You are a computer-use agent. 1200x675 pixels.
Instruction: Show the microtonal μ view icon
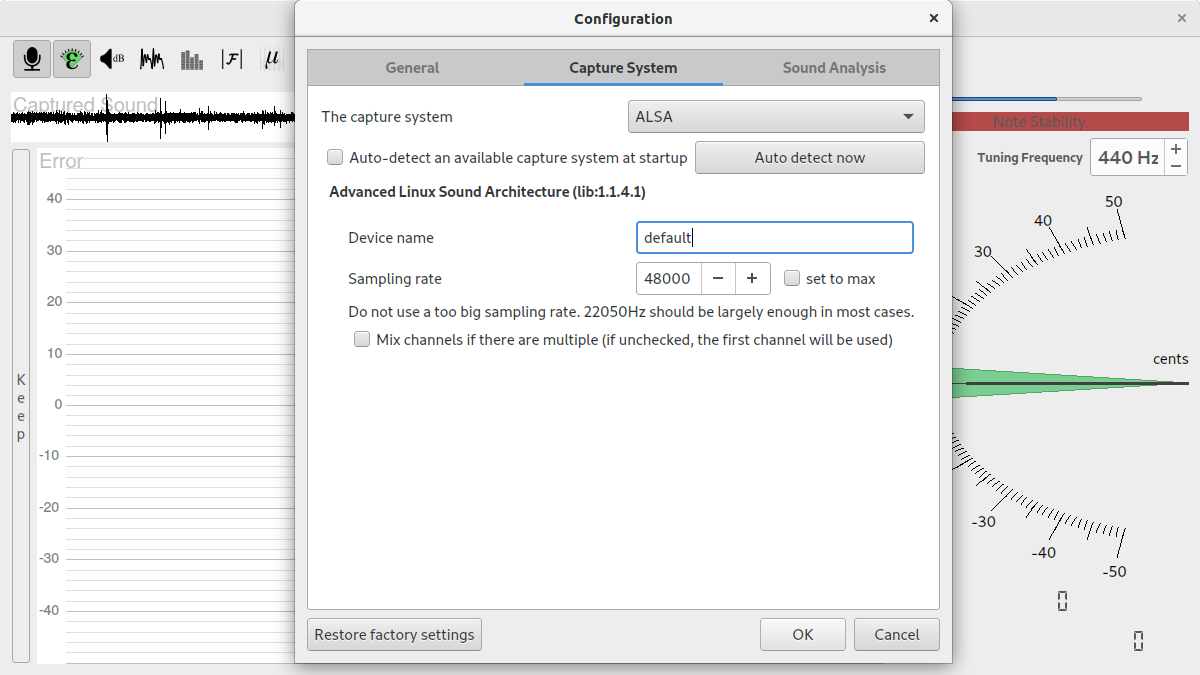point(271,59)
